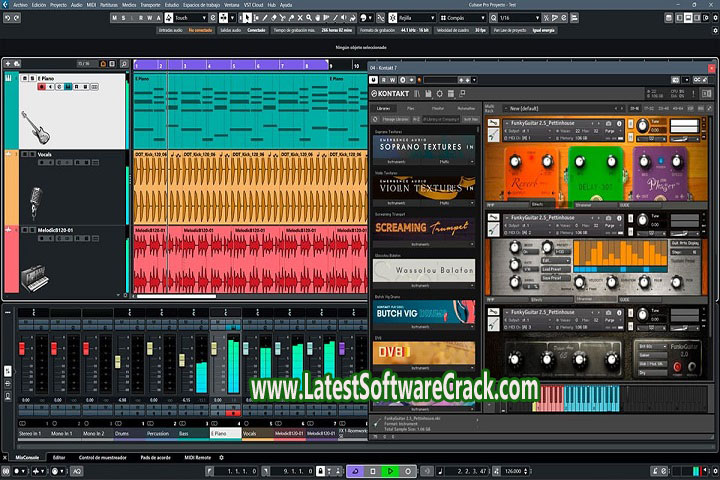Select the Glue tool

pos(291,18)
